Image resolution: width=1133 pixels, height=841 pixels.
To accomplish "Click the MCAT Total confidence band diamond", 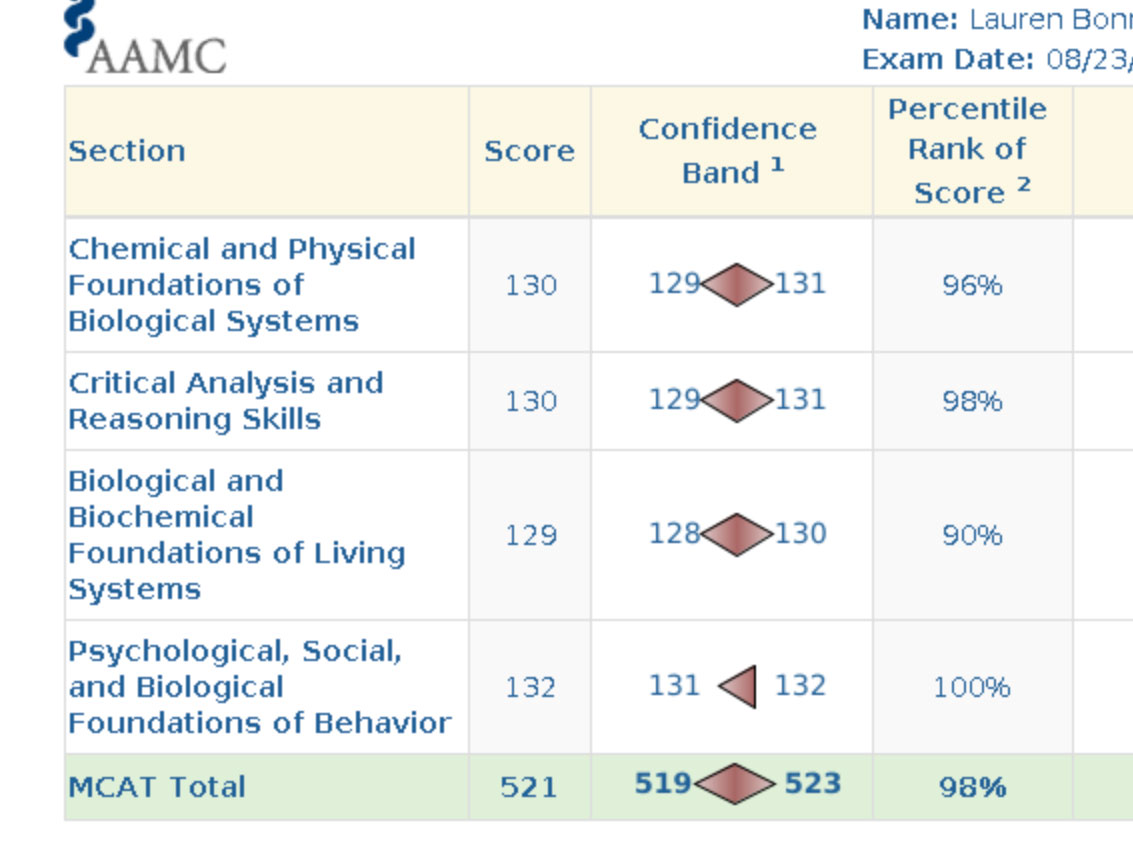I will (x=736, y=784).
